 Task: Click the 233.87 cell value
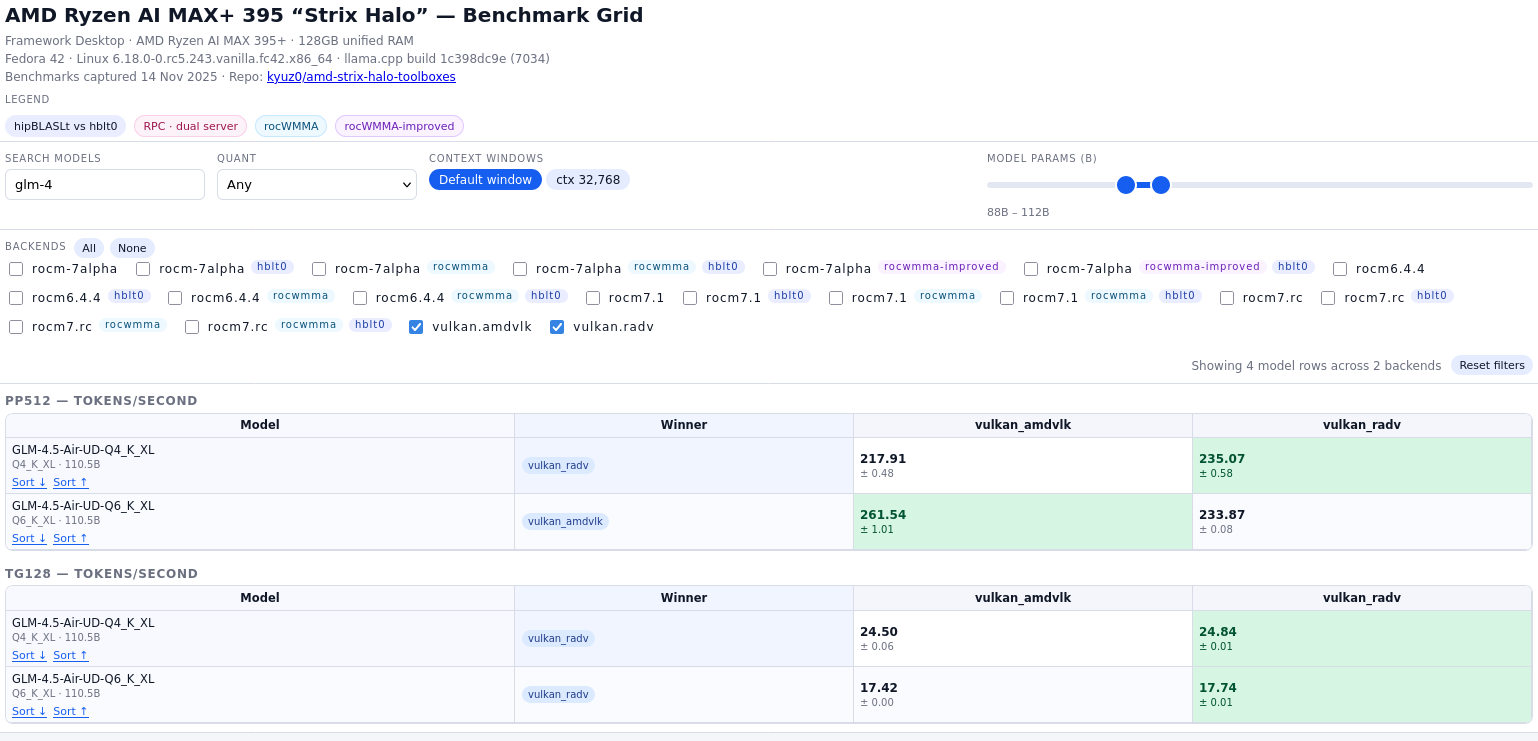click(1222, 515)
